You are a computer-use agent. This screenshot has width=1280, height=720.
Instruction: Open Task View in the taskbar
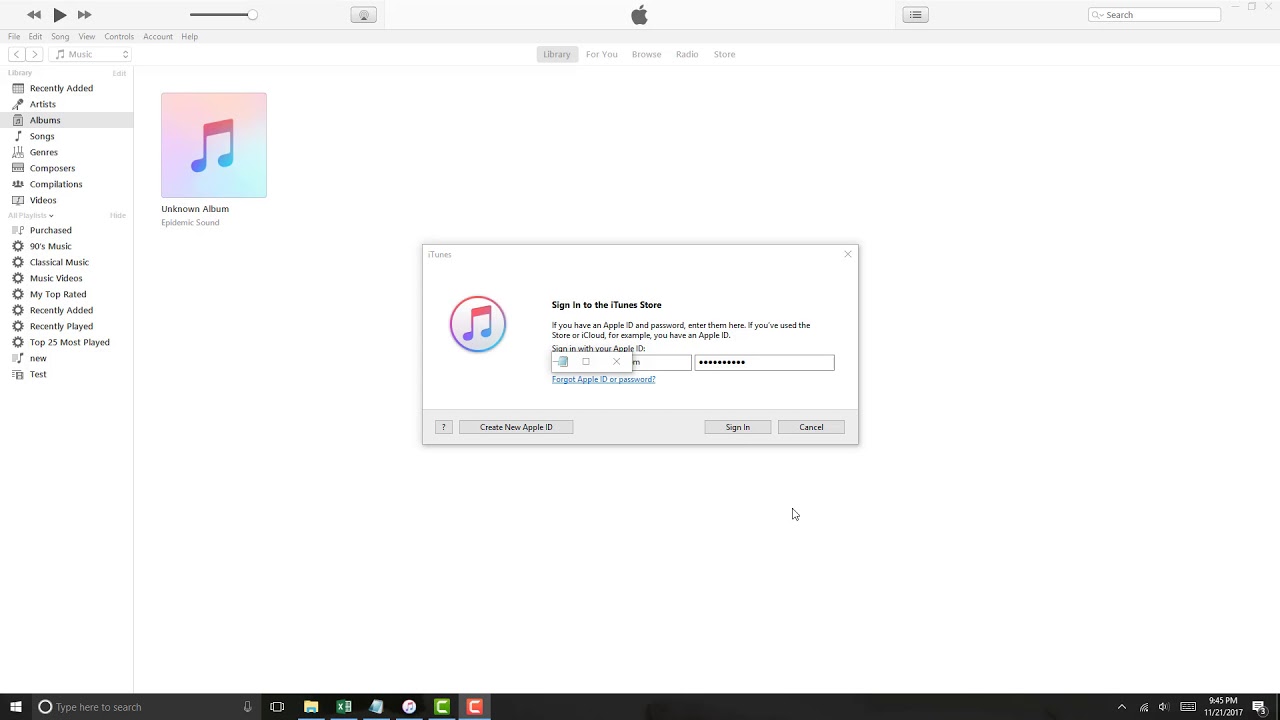coord(277,707)
